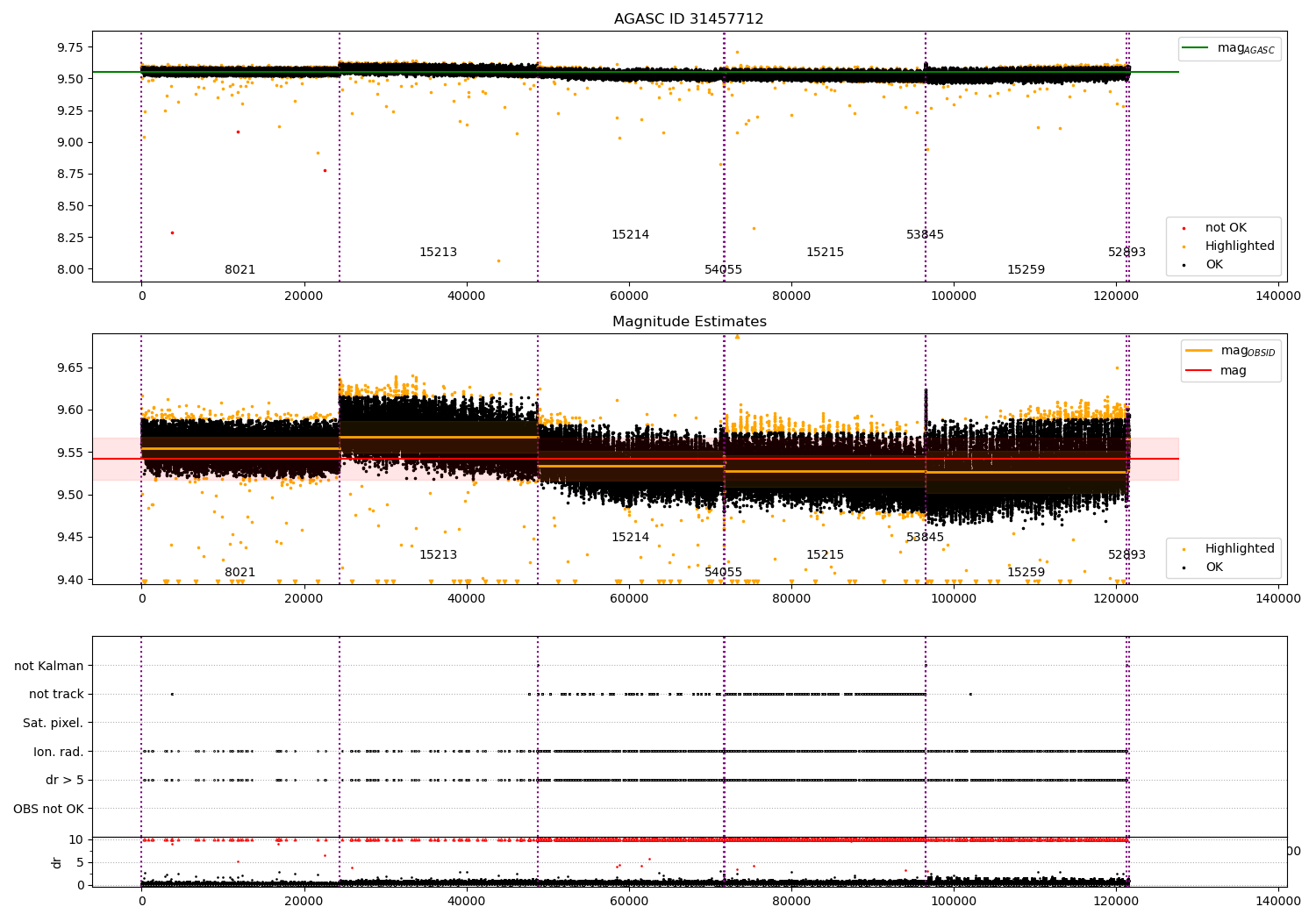Click the mag AGASC legend entry in top plot
Viewport: 1316px width, 921px height.
(x=1229, y=48)
